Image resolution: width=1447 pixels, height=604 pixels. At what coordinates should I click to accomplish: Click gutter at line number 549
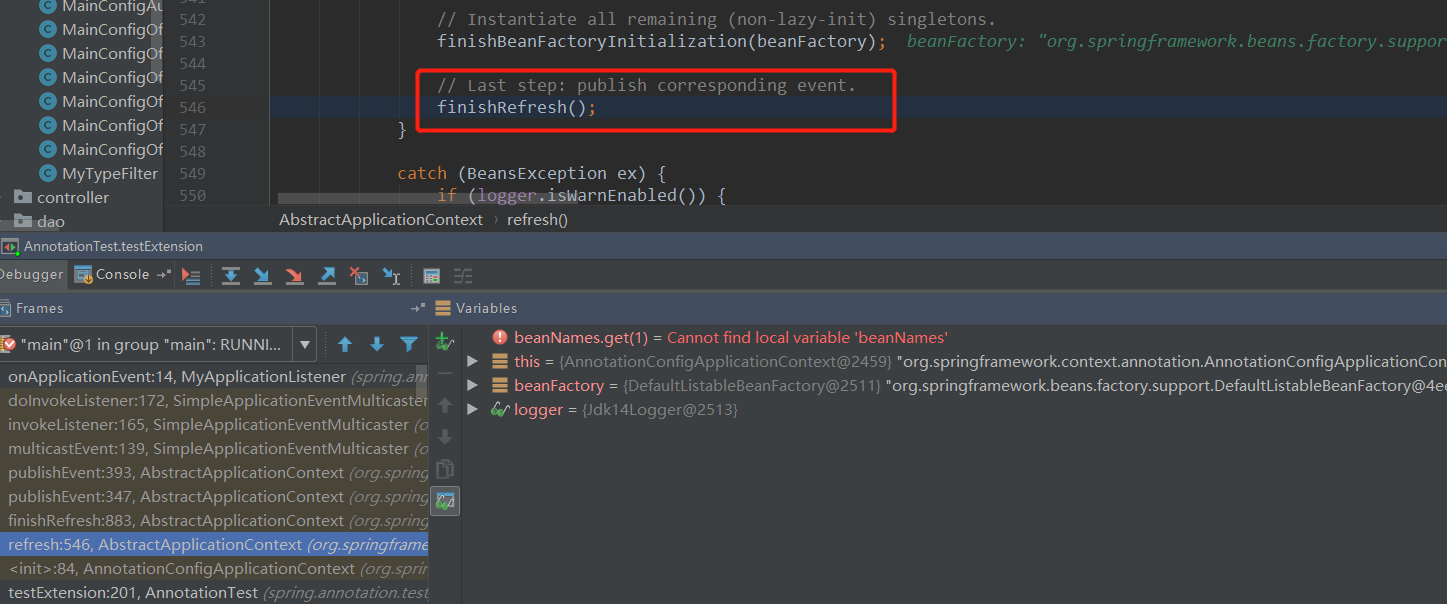(x=192, y=174)
